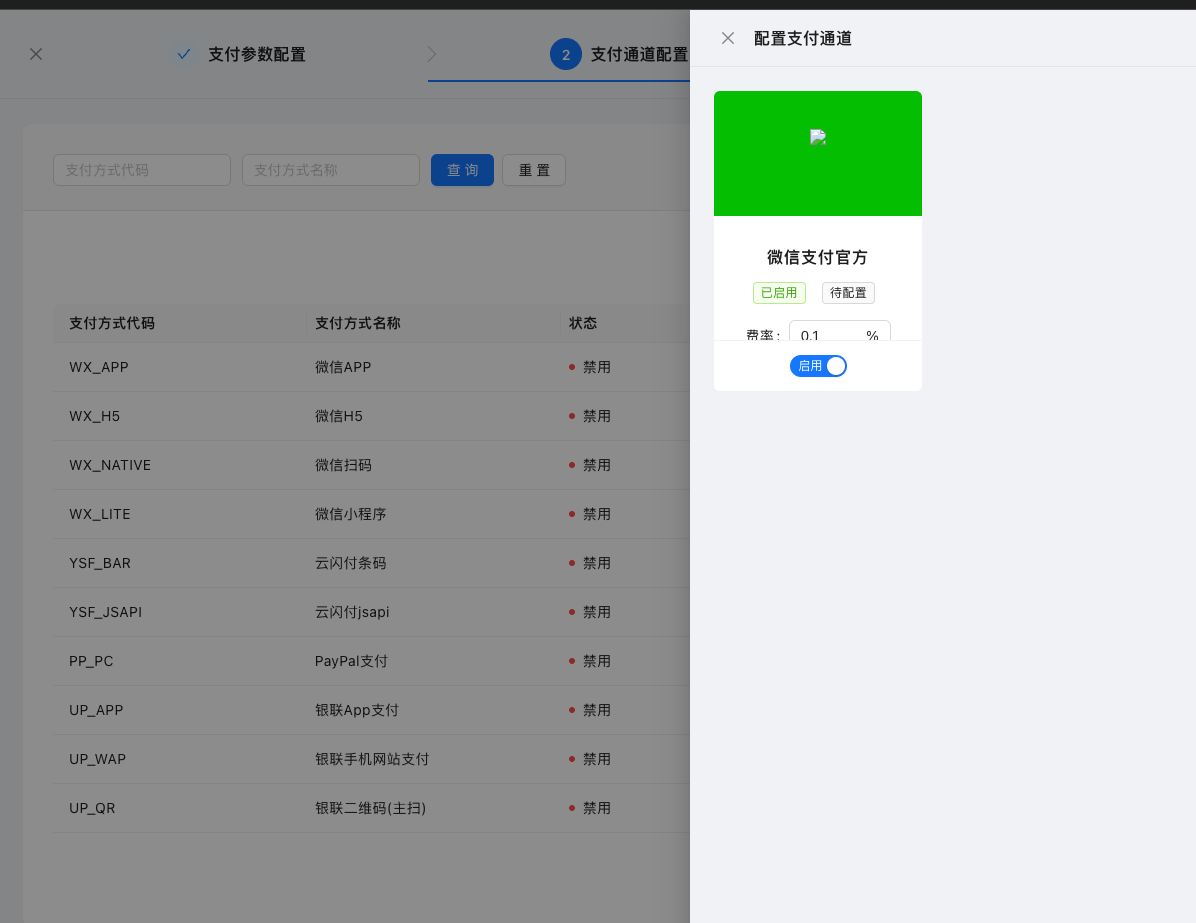Click the 重置 button

534,170
